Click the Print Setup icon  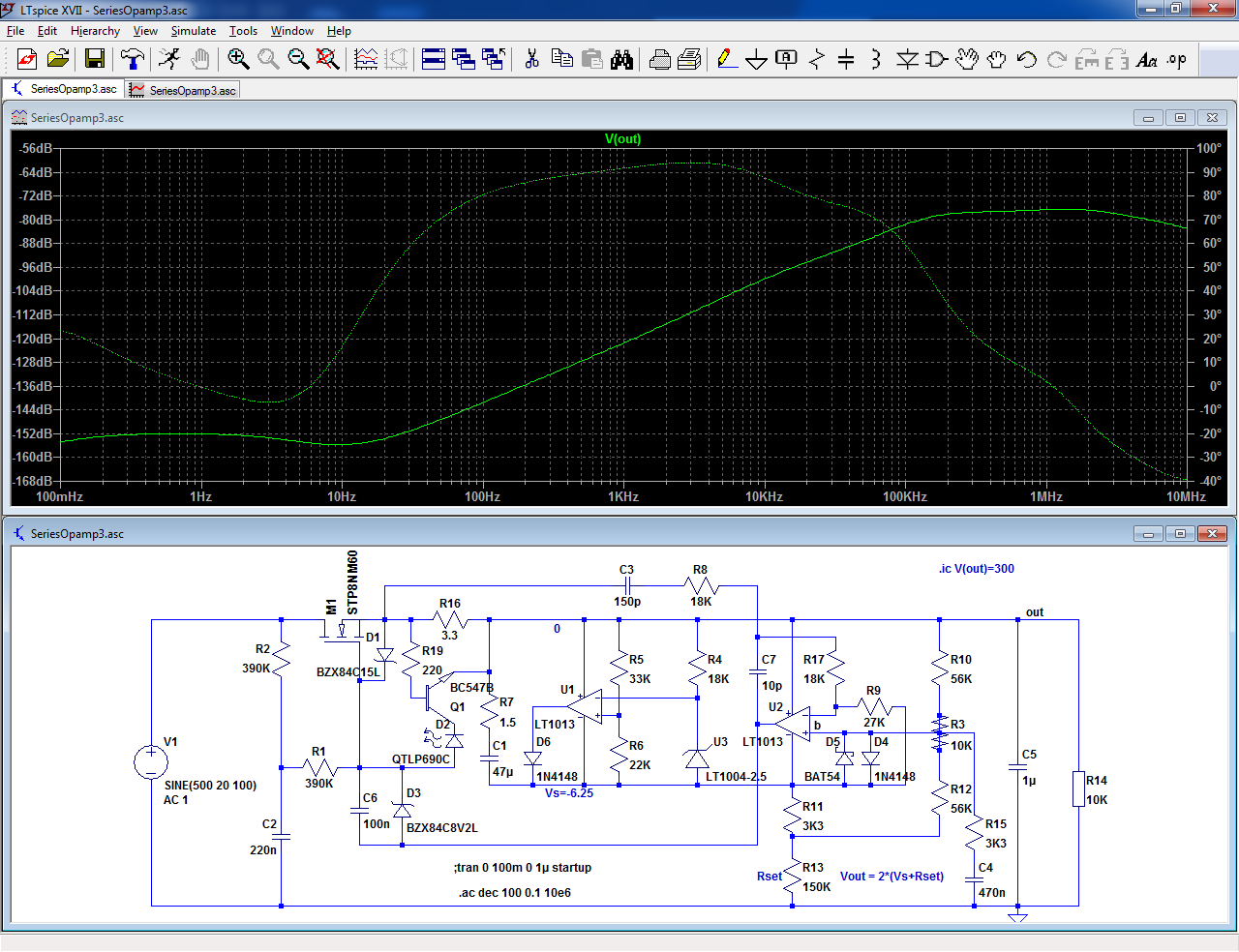[689, 59]
